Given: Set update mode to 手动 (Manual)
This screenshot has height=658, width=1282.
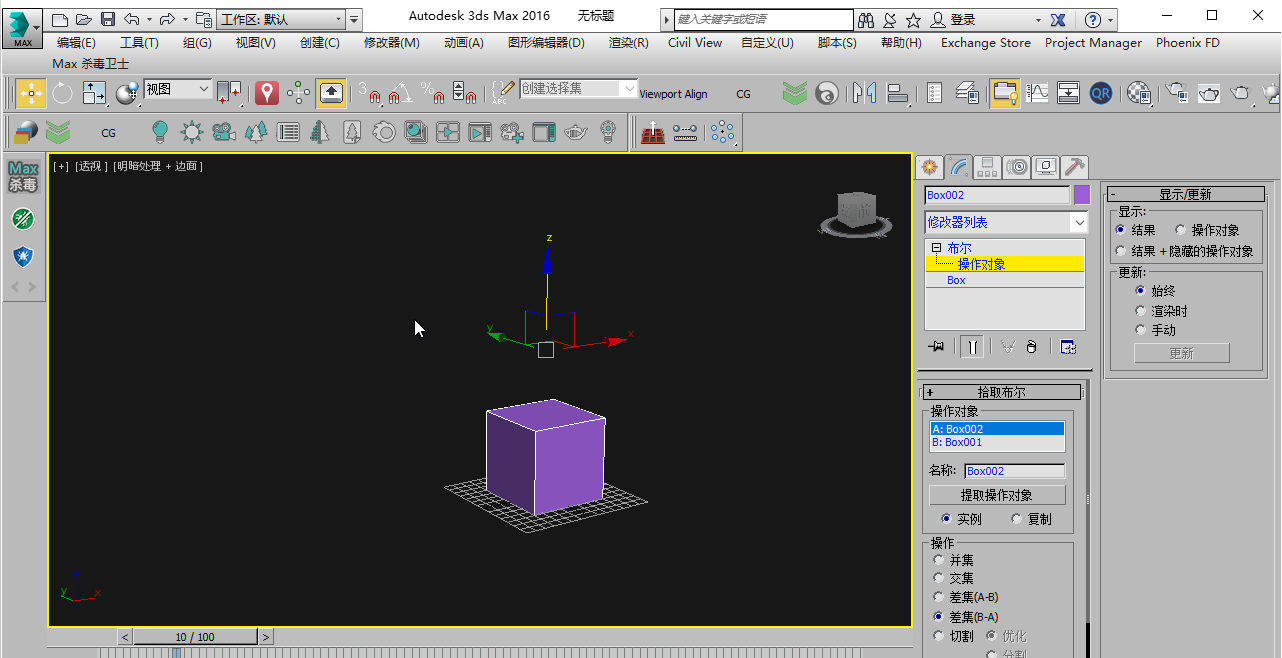Looking at the screenshot, I should click(x=1140, y=330).
